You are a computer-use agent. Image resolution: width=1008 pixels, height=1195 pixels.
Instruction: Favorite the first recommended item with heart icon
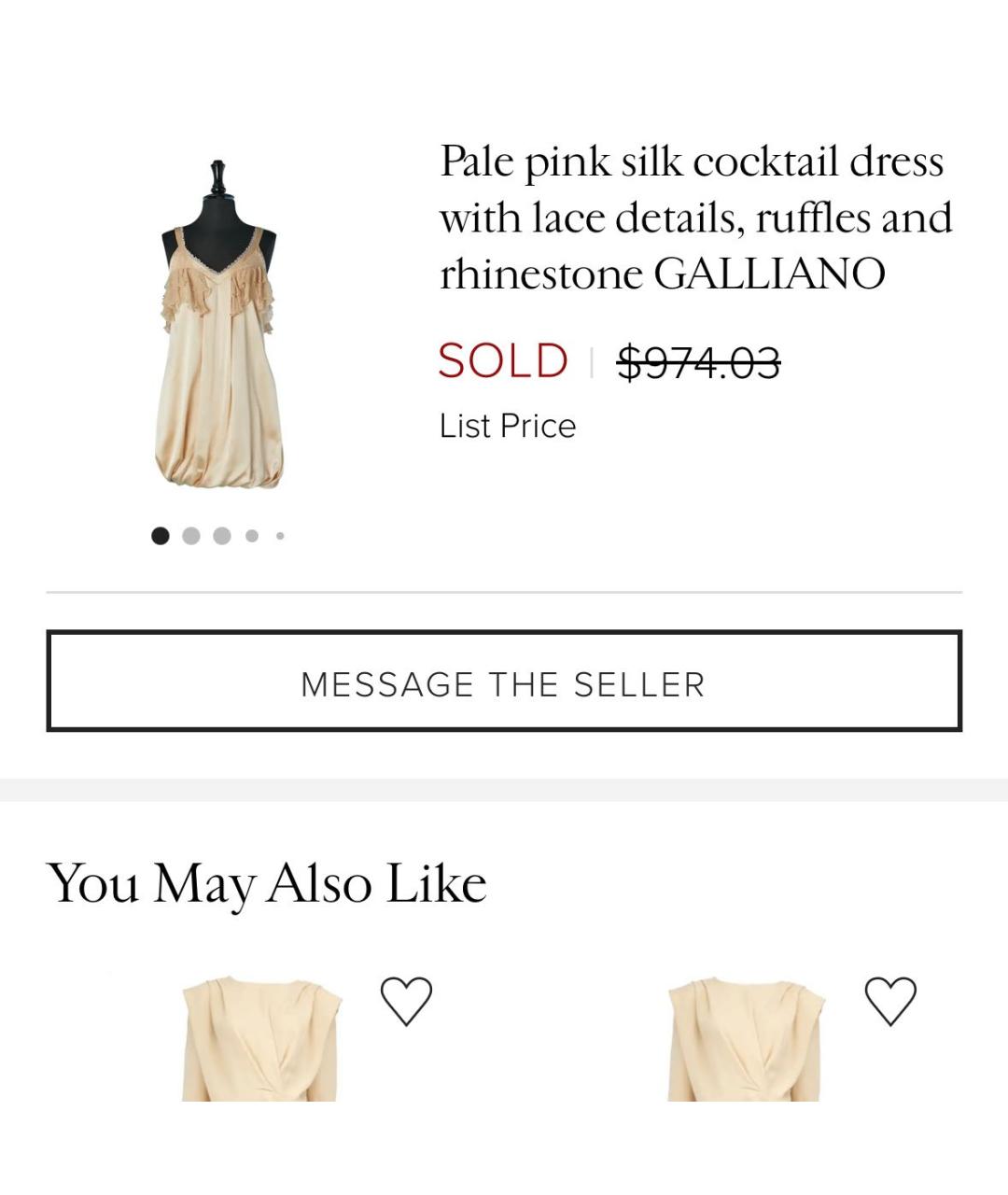coord(406,1001)
